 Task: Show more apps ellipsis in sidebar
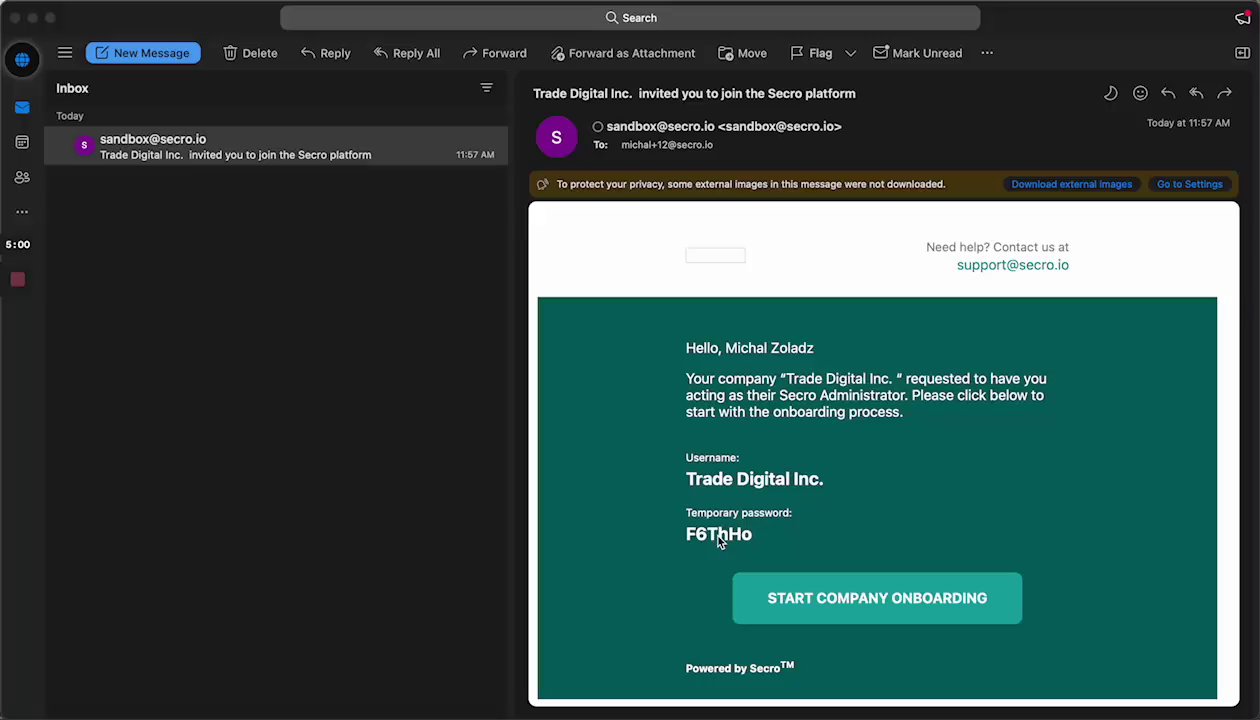tap(22, 212)
